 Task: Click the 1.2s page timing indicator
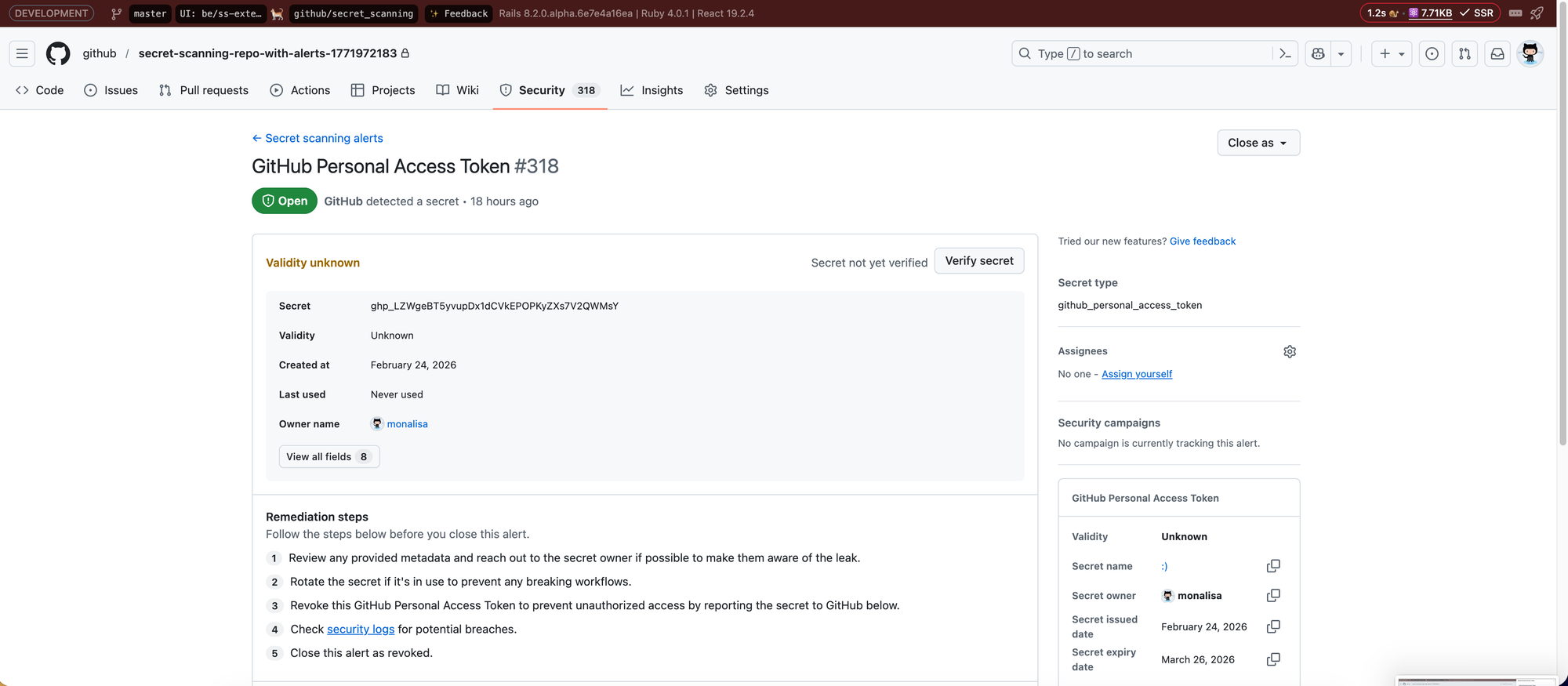tap(1383, 13)
